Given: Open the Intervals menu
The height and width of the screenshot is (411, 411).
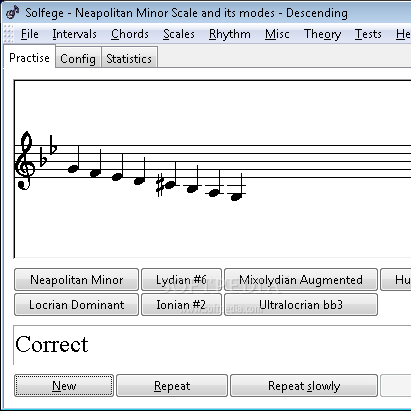Looking at the screenshot, I should [x=74, y=34].
